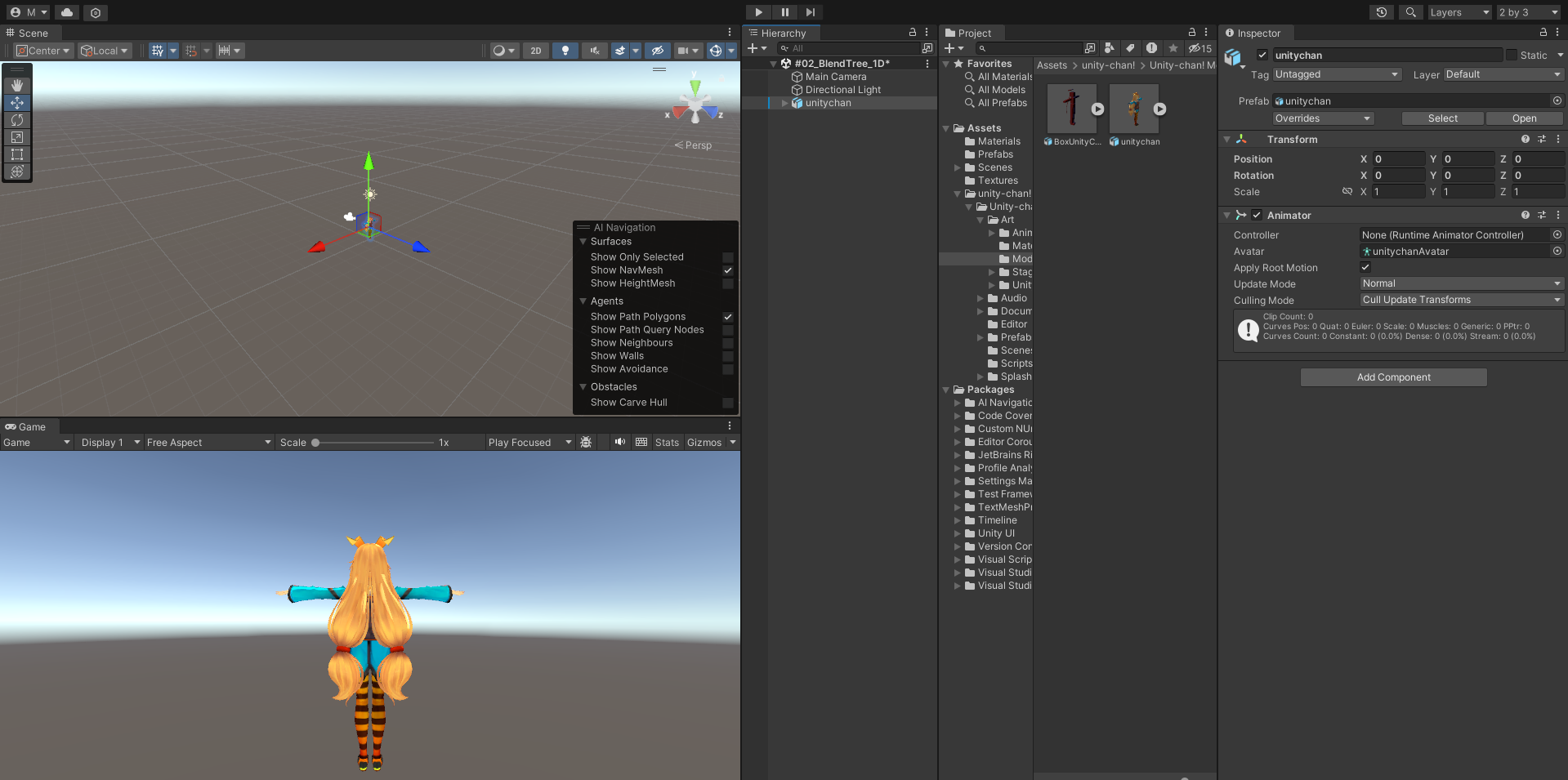Collapse the Transform component
Image resolution: width=1568 pixels, height=780 pixels.
1226,140
